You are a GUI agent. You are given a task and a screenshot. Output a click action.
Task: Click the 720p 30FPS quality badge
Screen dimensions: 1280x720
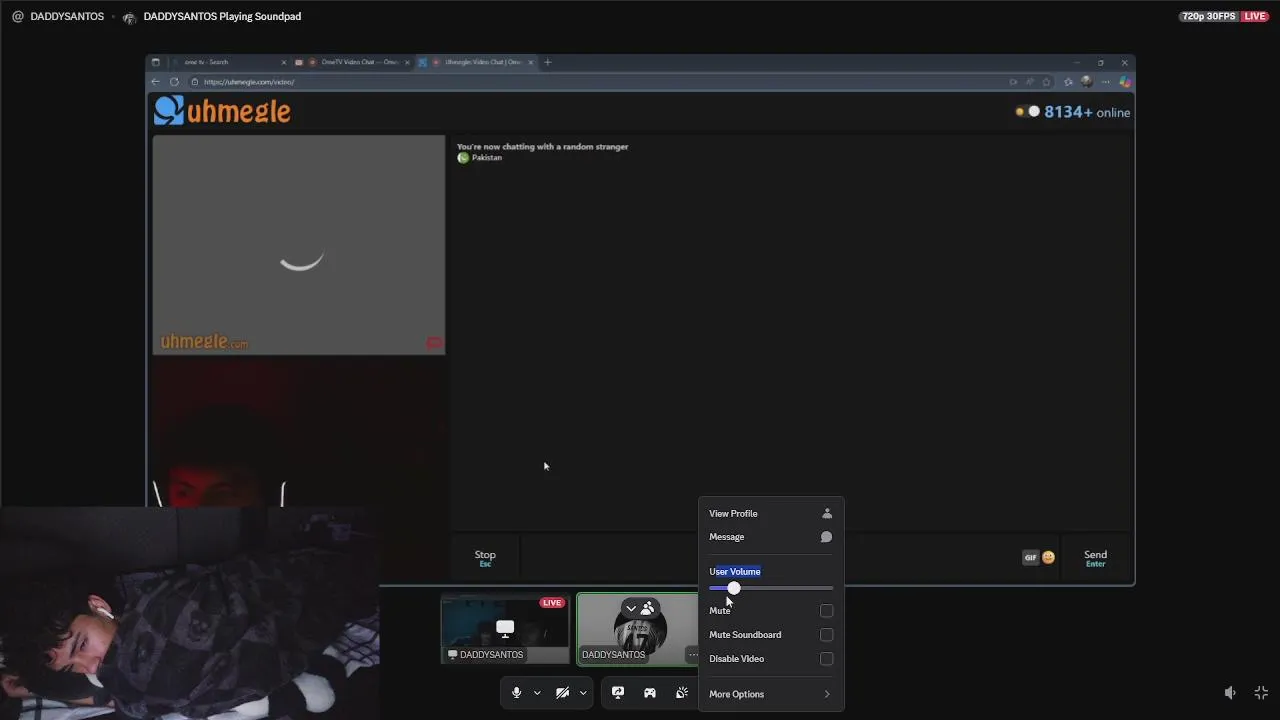1208,16
